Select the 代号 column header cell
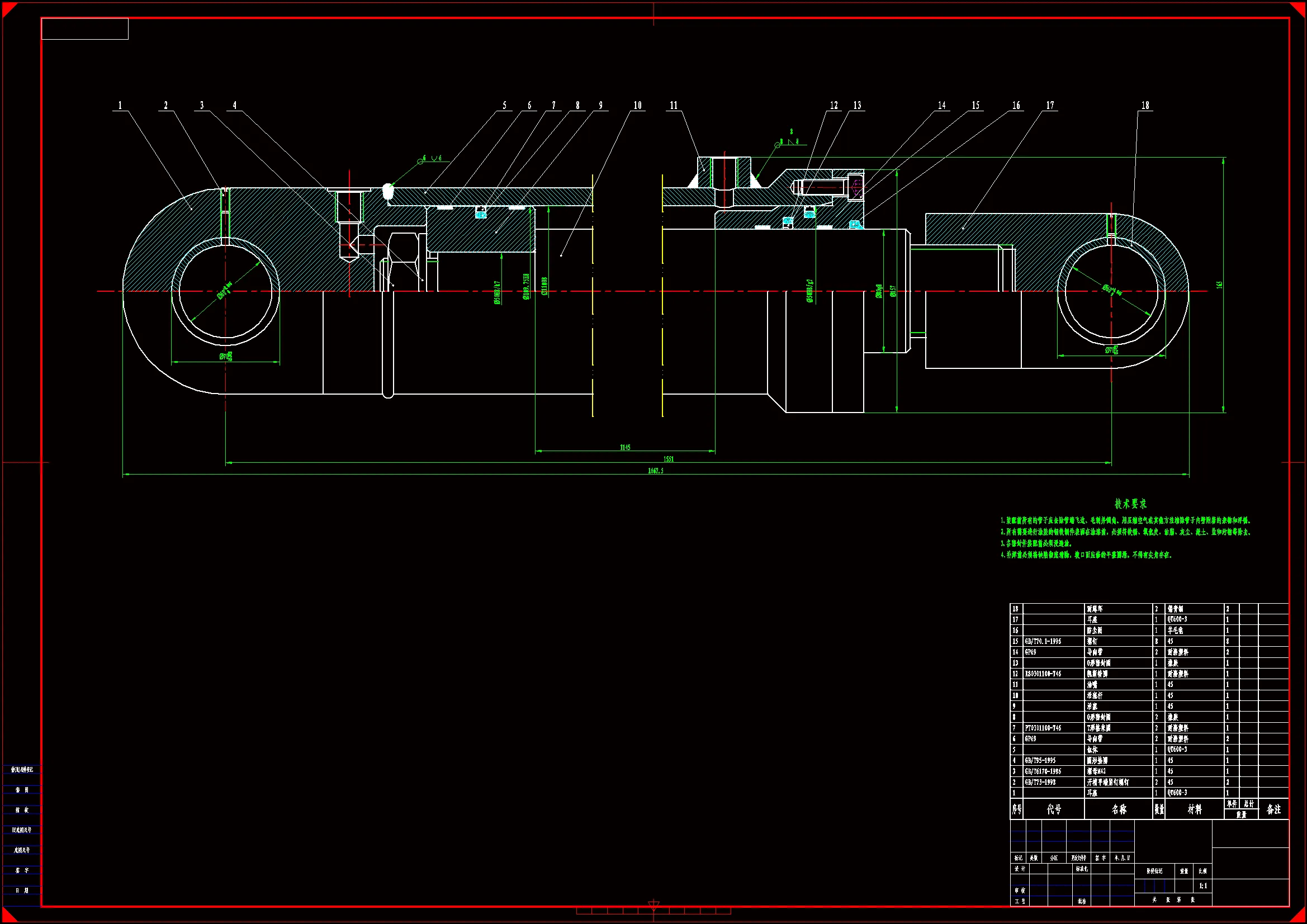1307x924 pixels. coord(1054,809)
